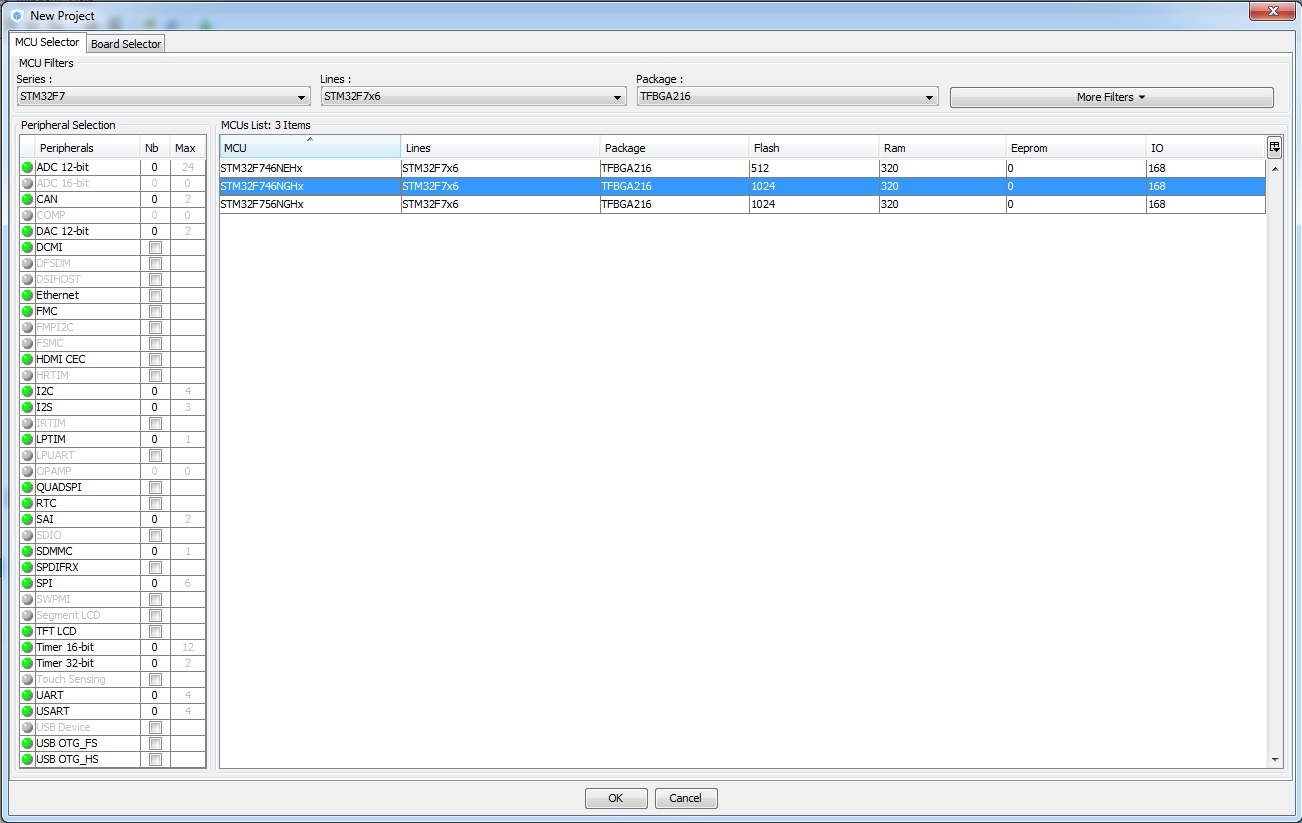Viewport: 1302px width, 823px height.
Task: Enable the USB OTG_HS checkbox
Action: coord(155,759)
